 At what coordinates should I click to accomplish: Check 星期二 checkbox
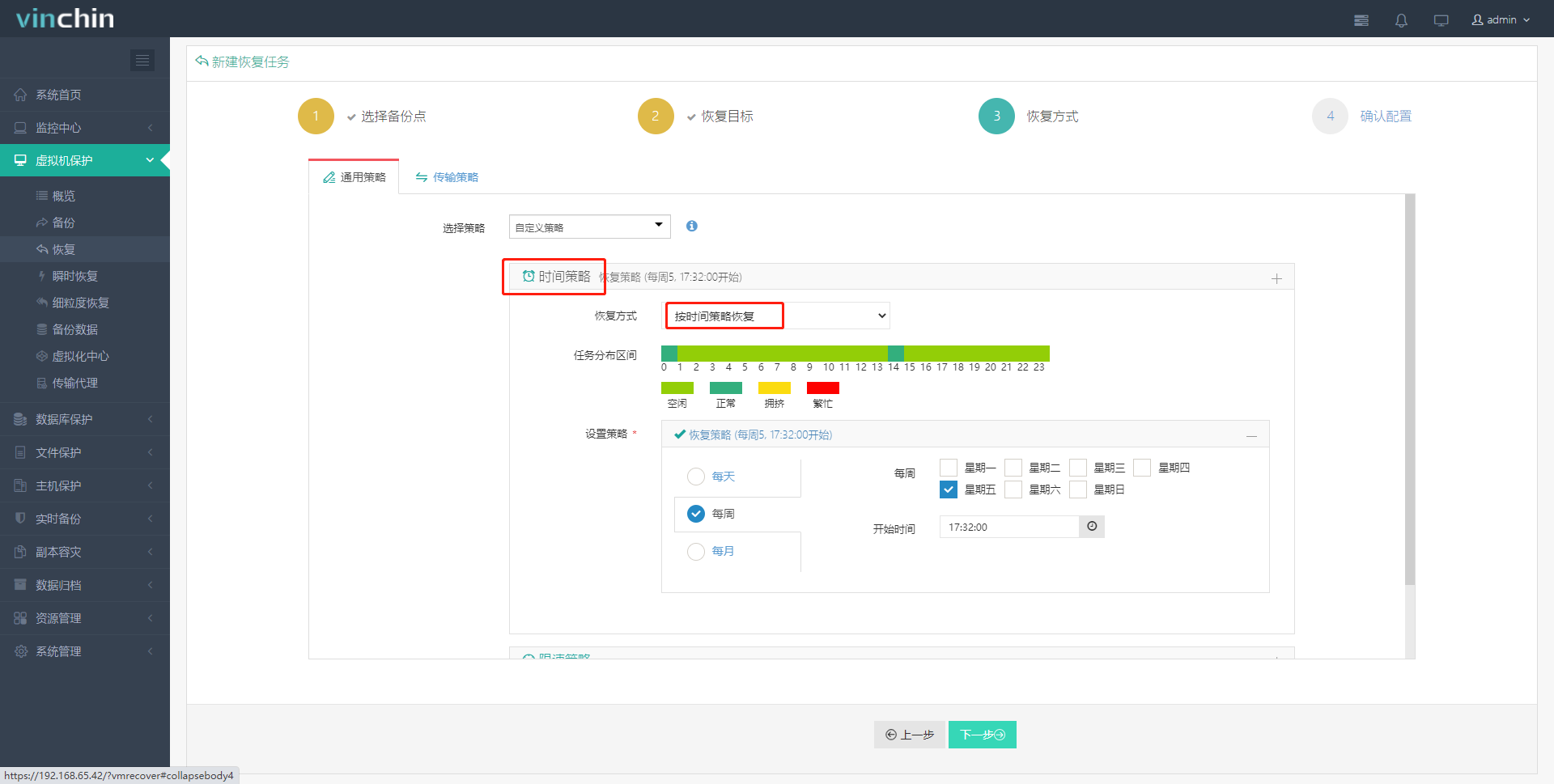point(1013,467)
